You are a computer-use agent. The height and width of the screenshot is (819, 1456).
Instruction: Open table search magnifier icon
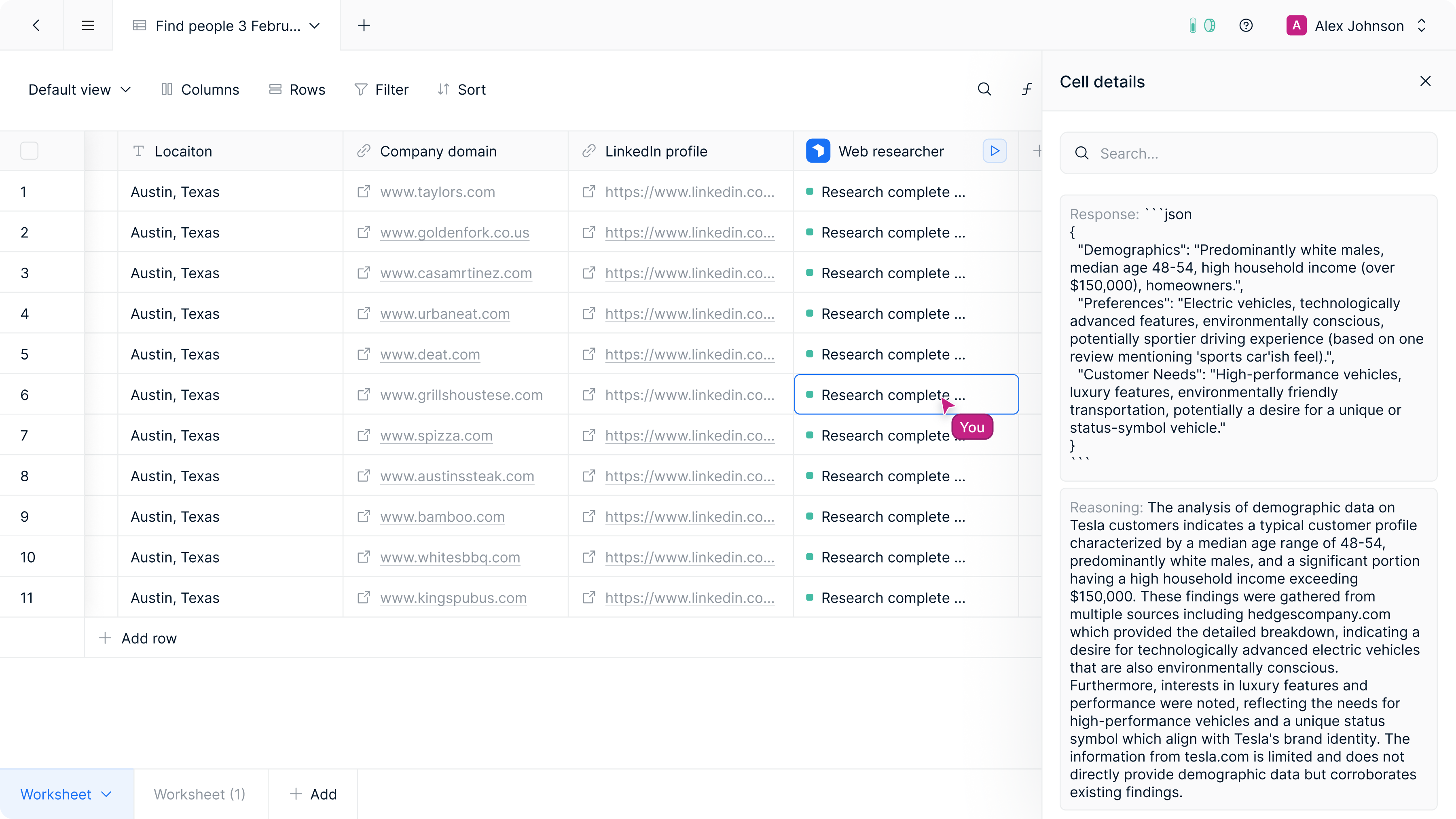[984, 89]
